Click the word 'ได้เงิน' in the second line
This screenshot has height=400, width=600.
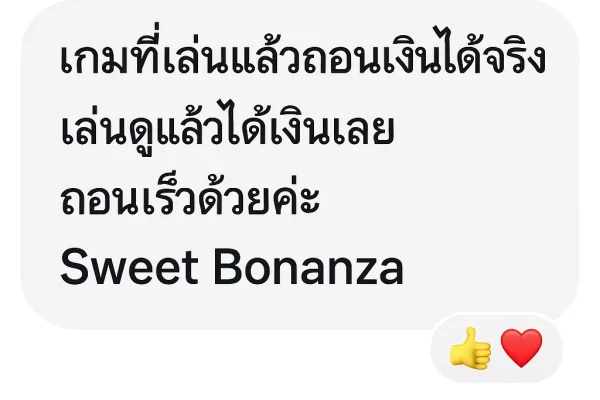pyautogui.click(x=281, y=126)
